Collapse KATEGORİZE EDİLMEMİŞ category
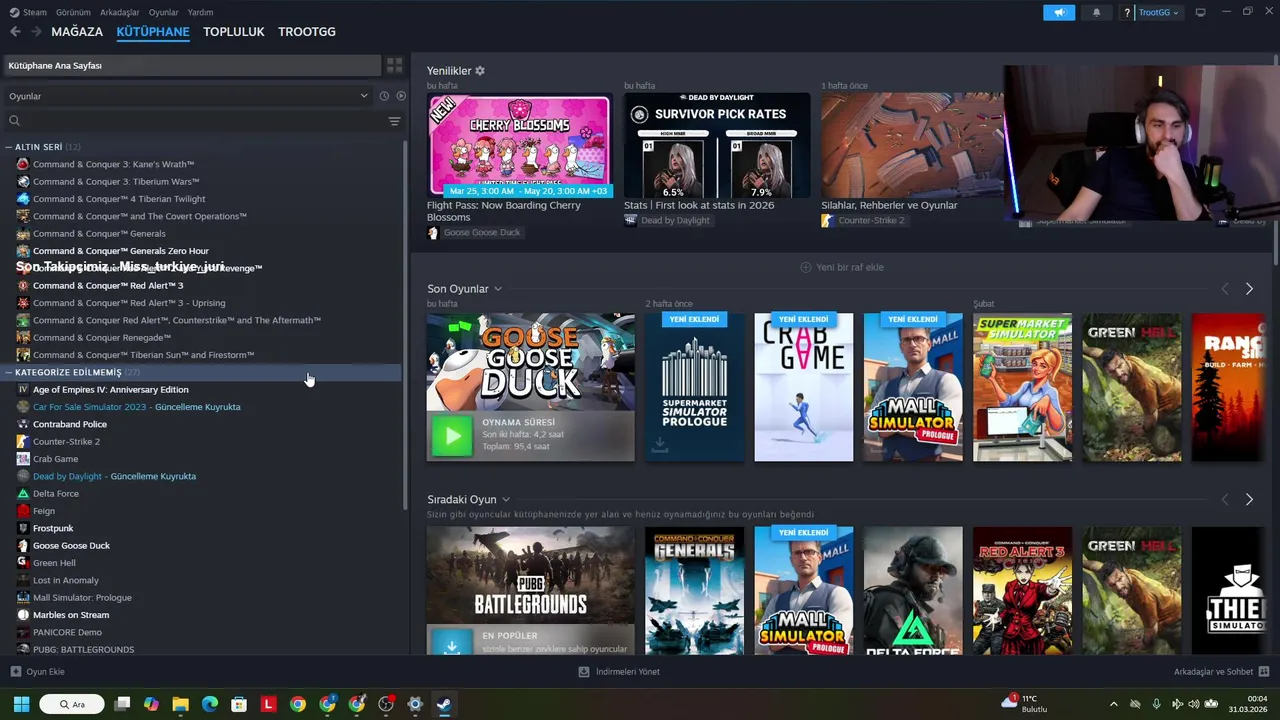The image size is (1280, 720). pos(9,372)
